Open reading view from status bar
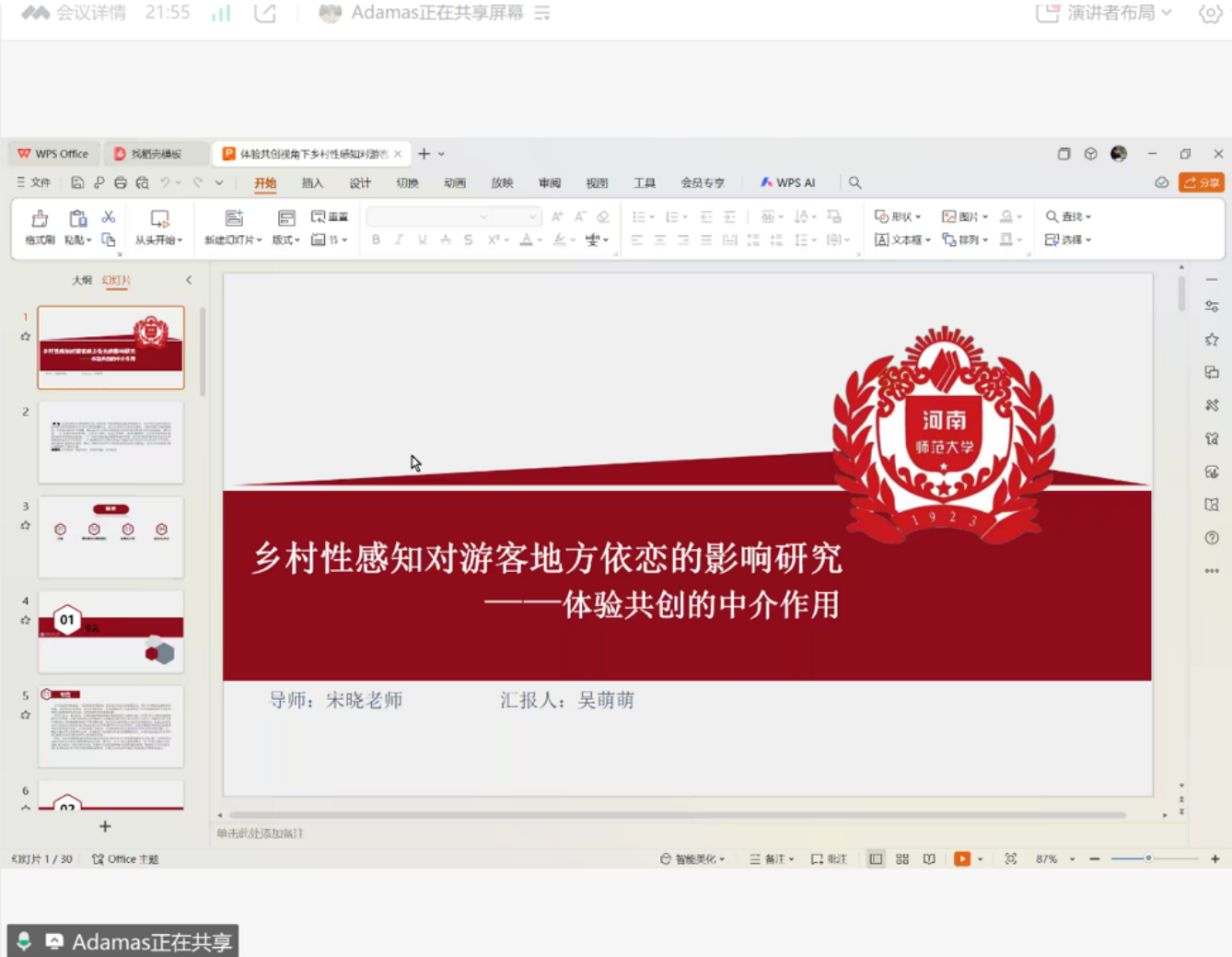The image size is (1232, 957). coord(929,858)
